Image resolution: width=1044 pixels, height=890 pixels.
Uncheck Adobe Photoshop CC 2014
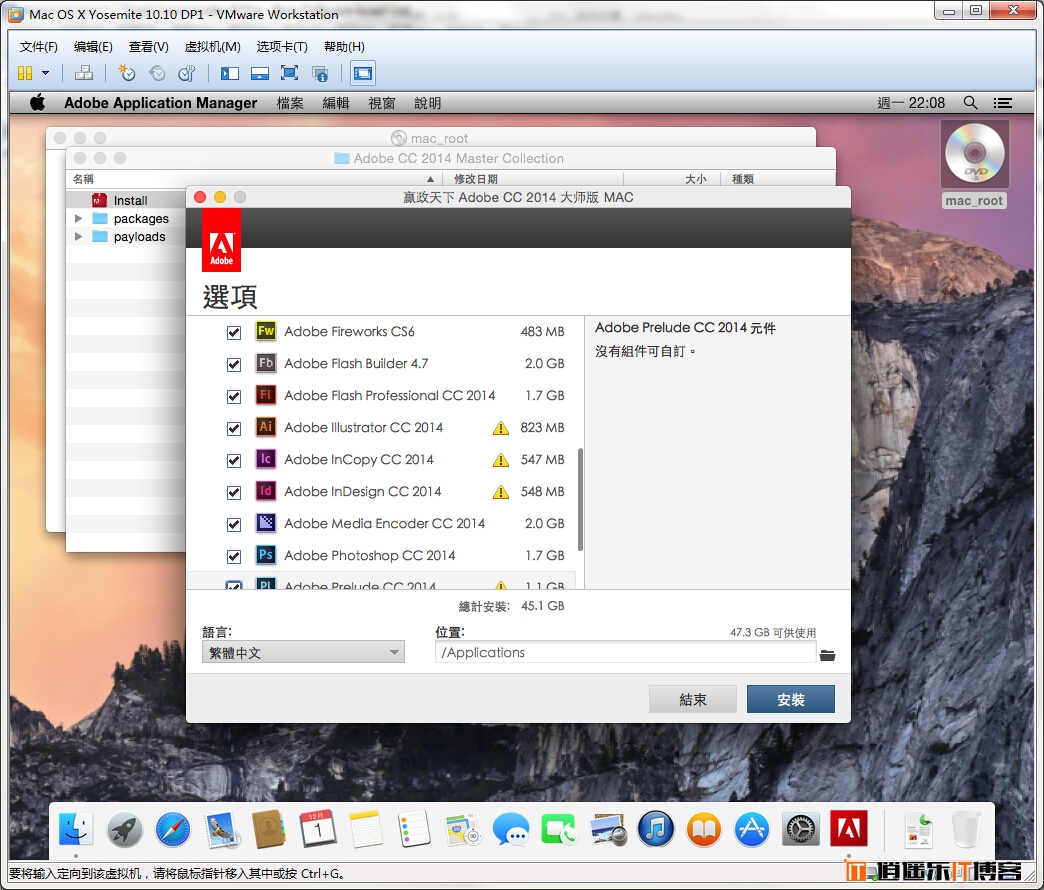[234, 556]
